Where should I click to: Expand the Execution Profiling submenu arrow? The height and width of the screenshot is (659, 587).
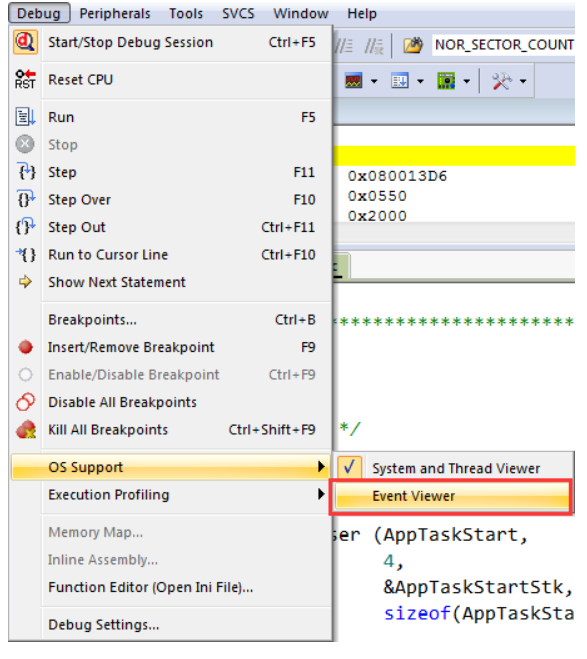[x=321, y=494]
